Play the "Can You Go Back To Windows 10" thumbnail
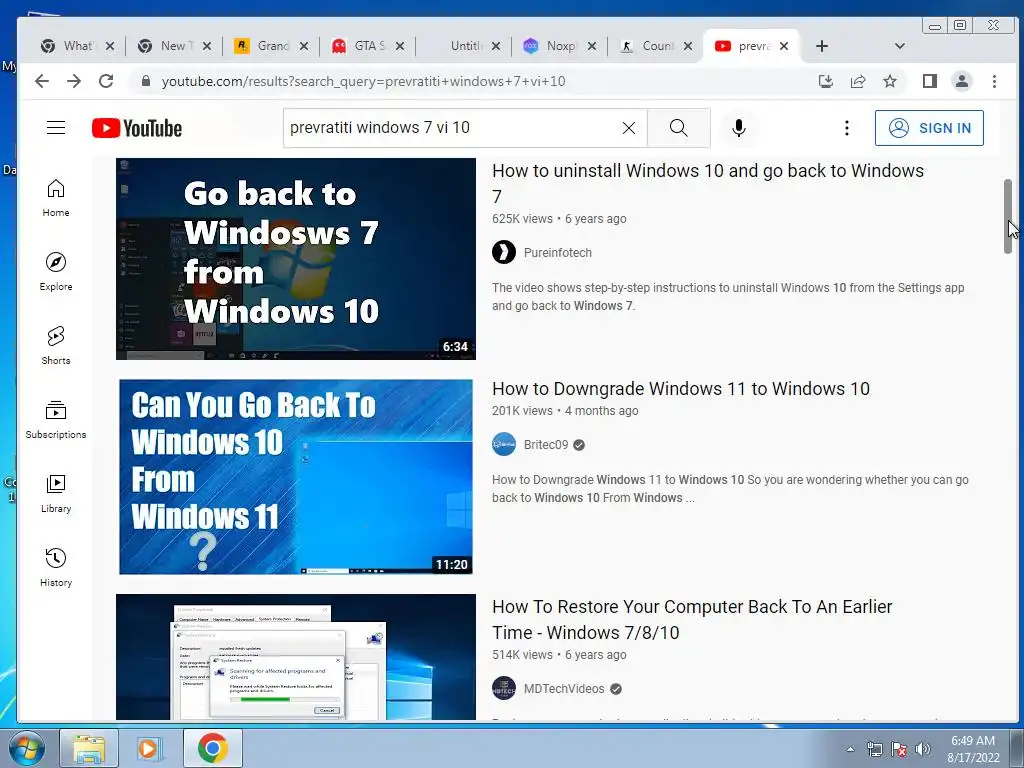 (296, 477)
